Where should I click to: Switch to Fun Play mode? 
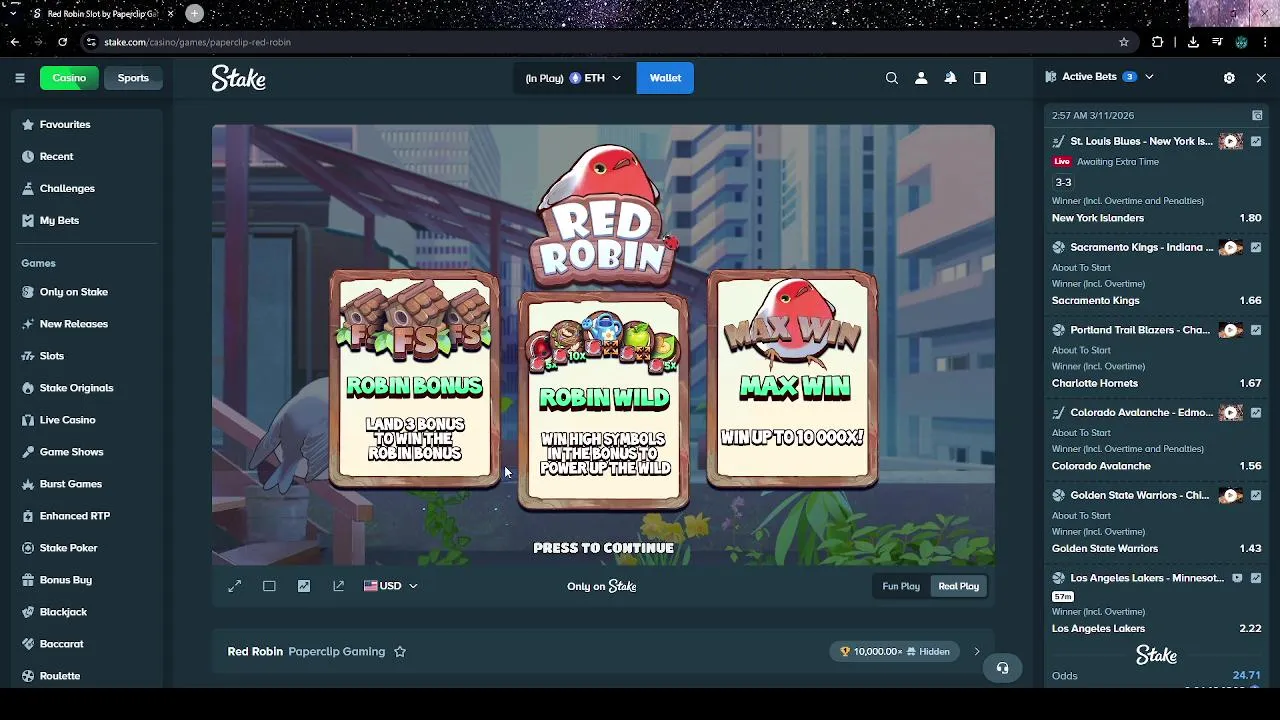pos(901,586)
